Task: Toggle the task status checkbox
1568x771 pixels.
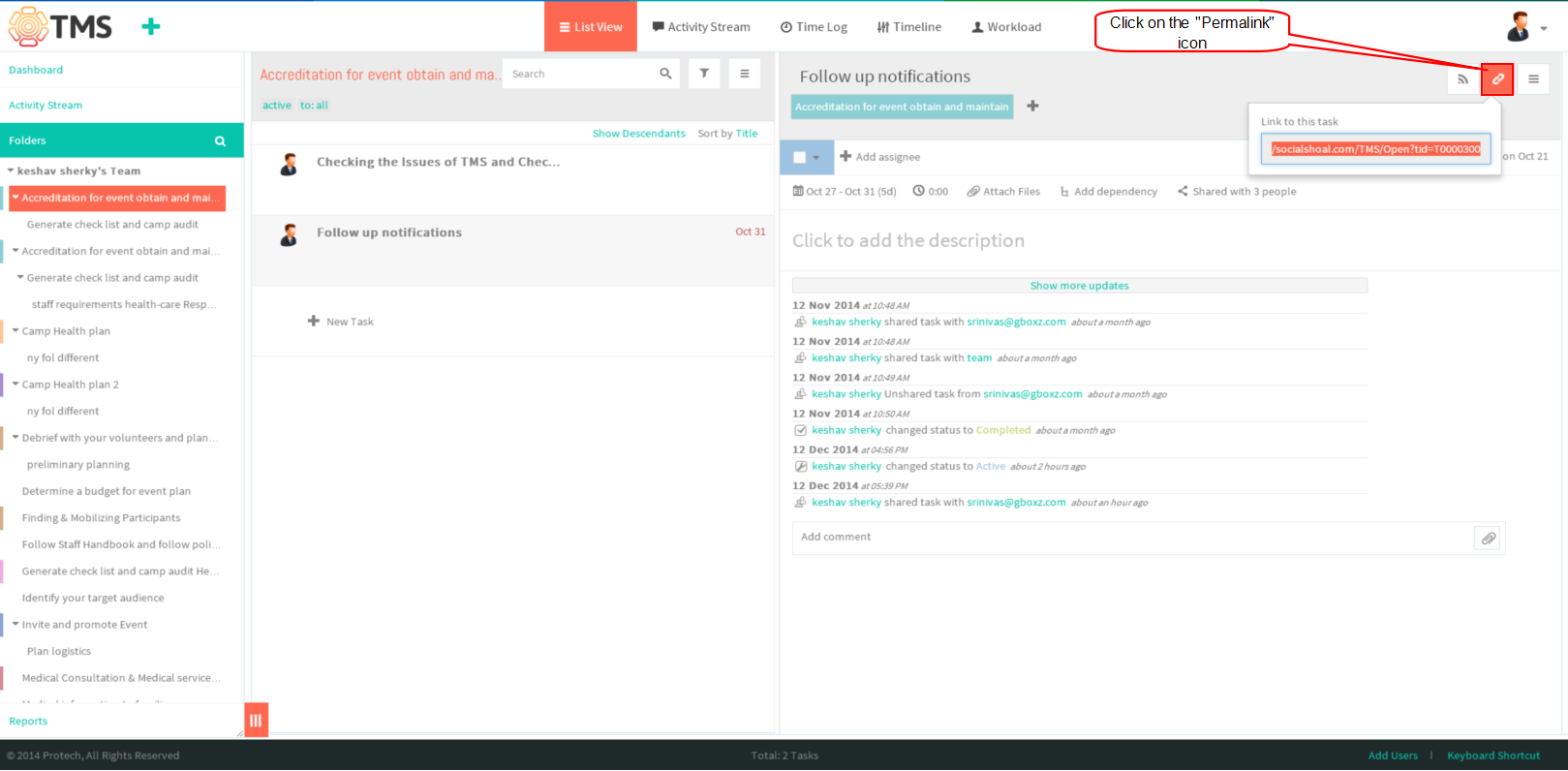Action: [x=799, y=157]
